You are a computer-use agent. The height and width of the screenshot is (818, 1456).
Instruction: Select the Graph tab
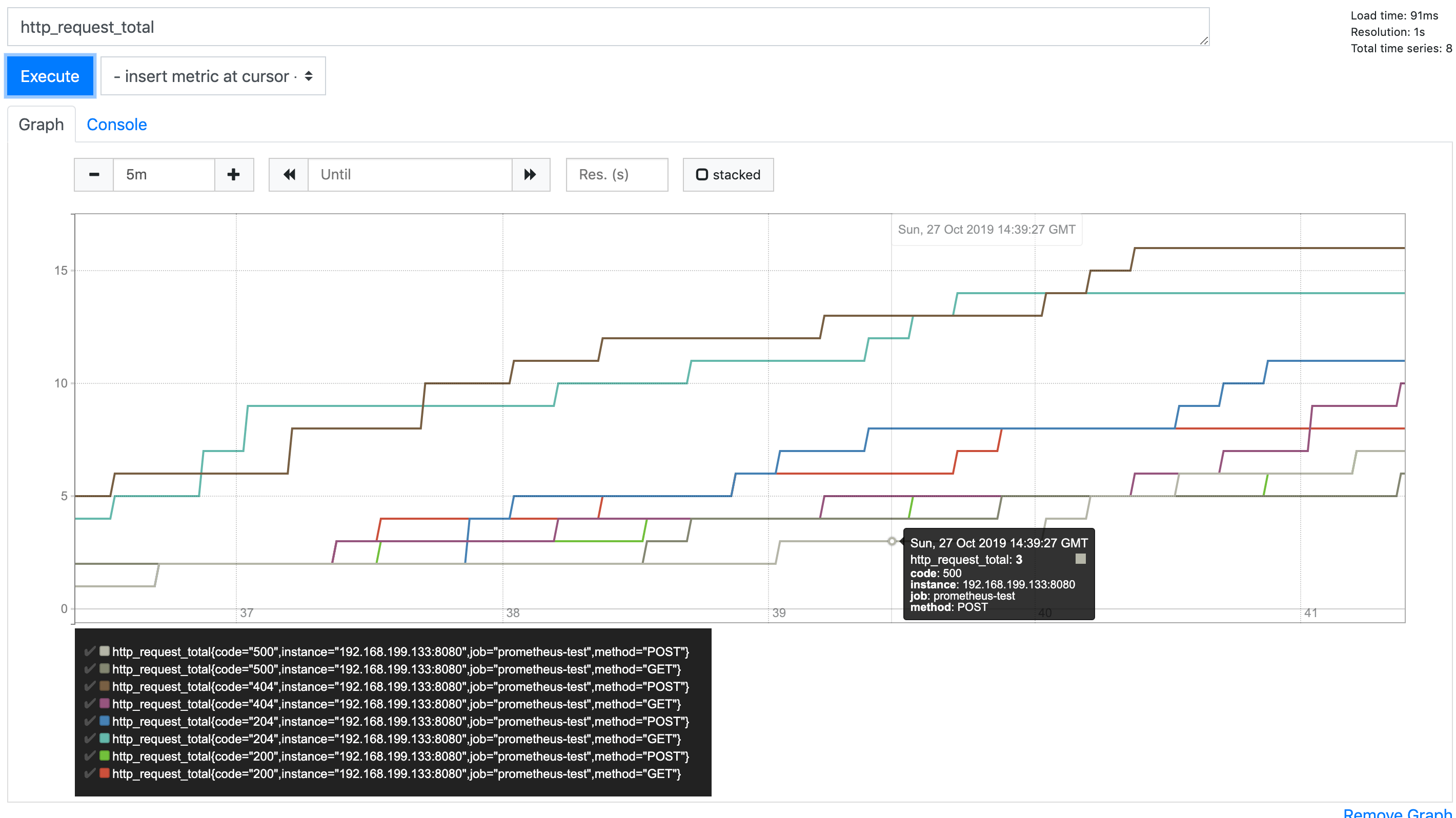pos(41,124)
